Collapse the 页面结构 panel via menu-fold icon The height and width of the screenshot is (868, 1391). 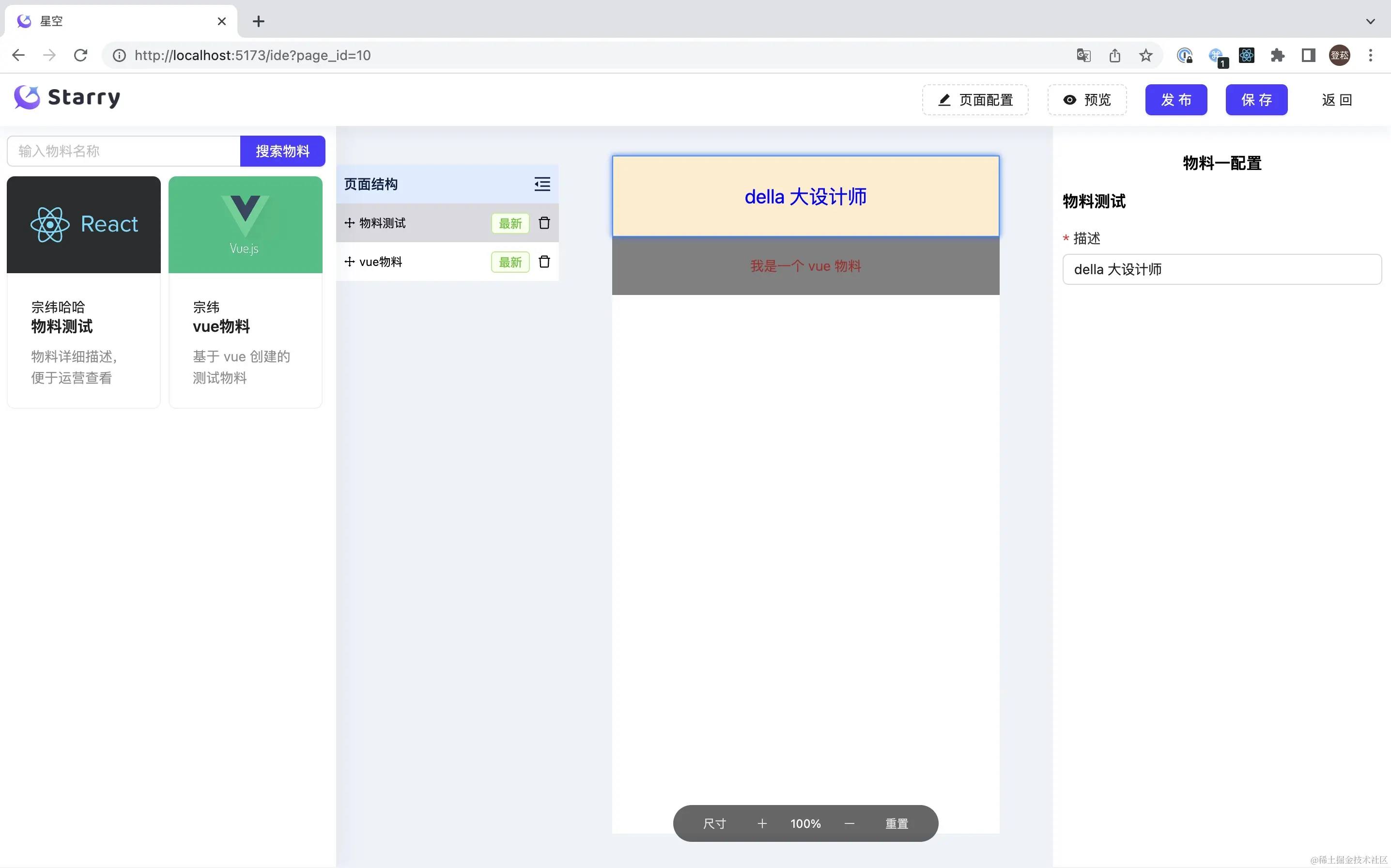(541, 184)
